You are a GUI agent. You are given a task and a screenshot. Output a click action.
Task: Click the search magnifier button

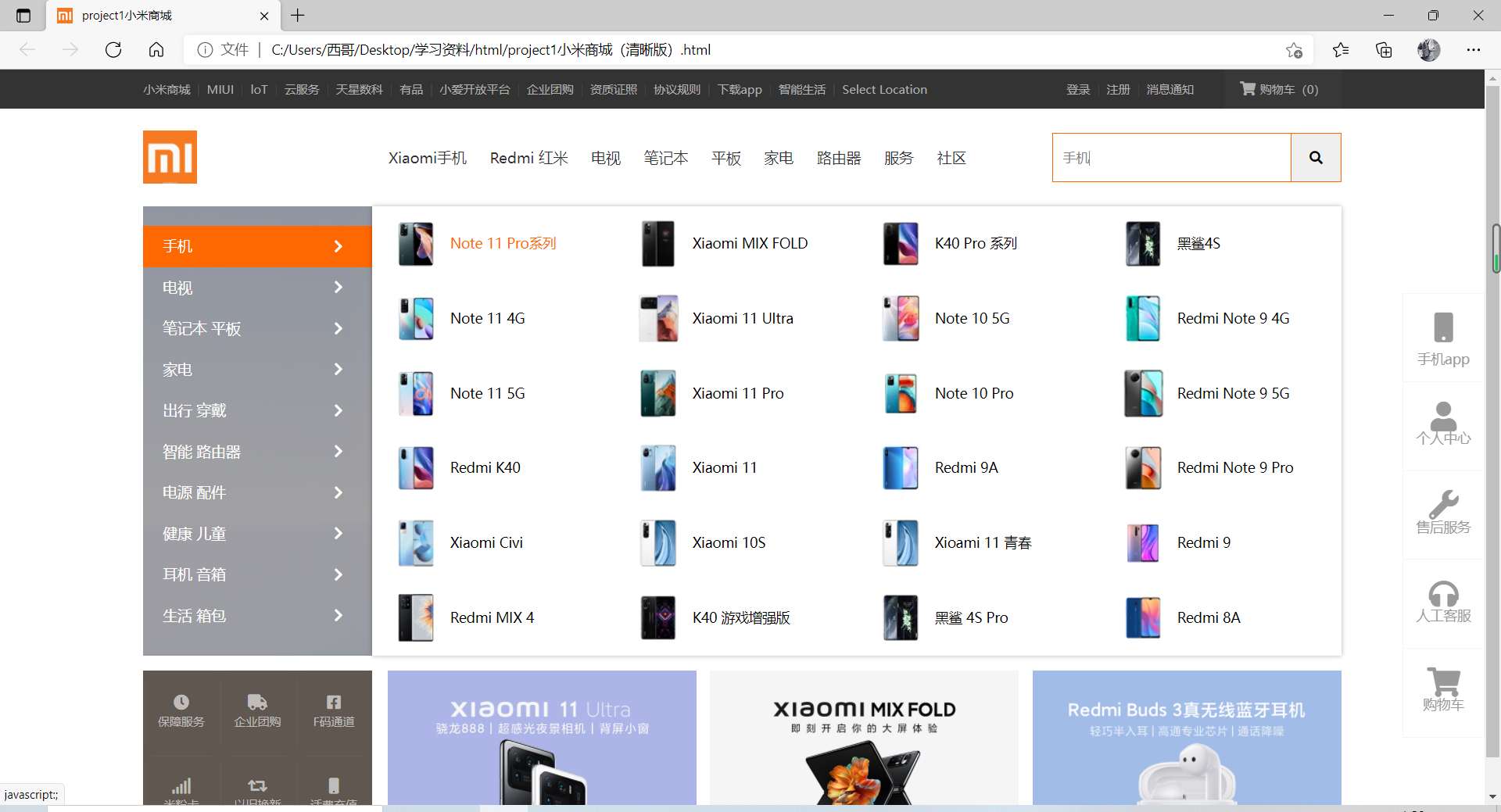[x=1316, y=158]
